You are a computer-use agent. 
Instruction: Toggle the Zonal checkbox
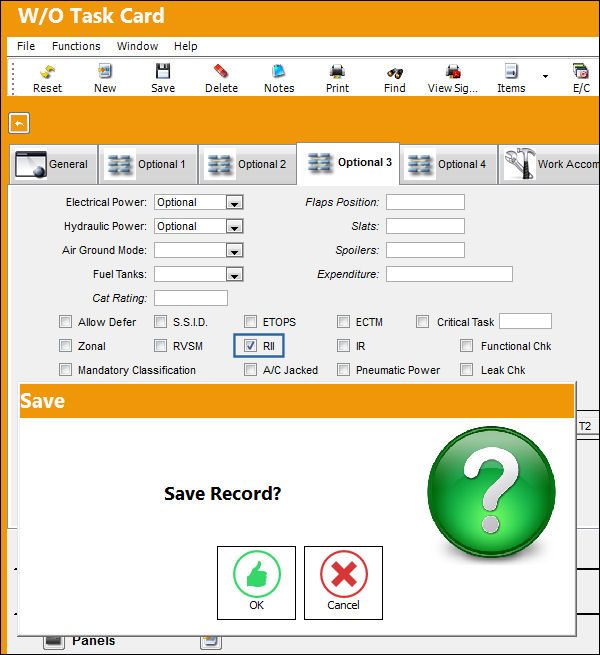click(x=65, y=346)
